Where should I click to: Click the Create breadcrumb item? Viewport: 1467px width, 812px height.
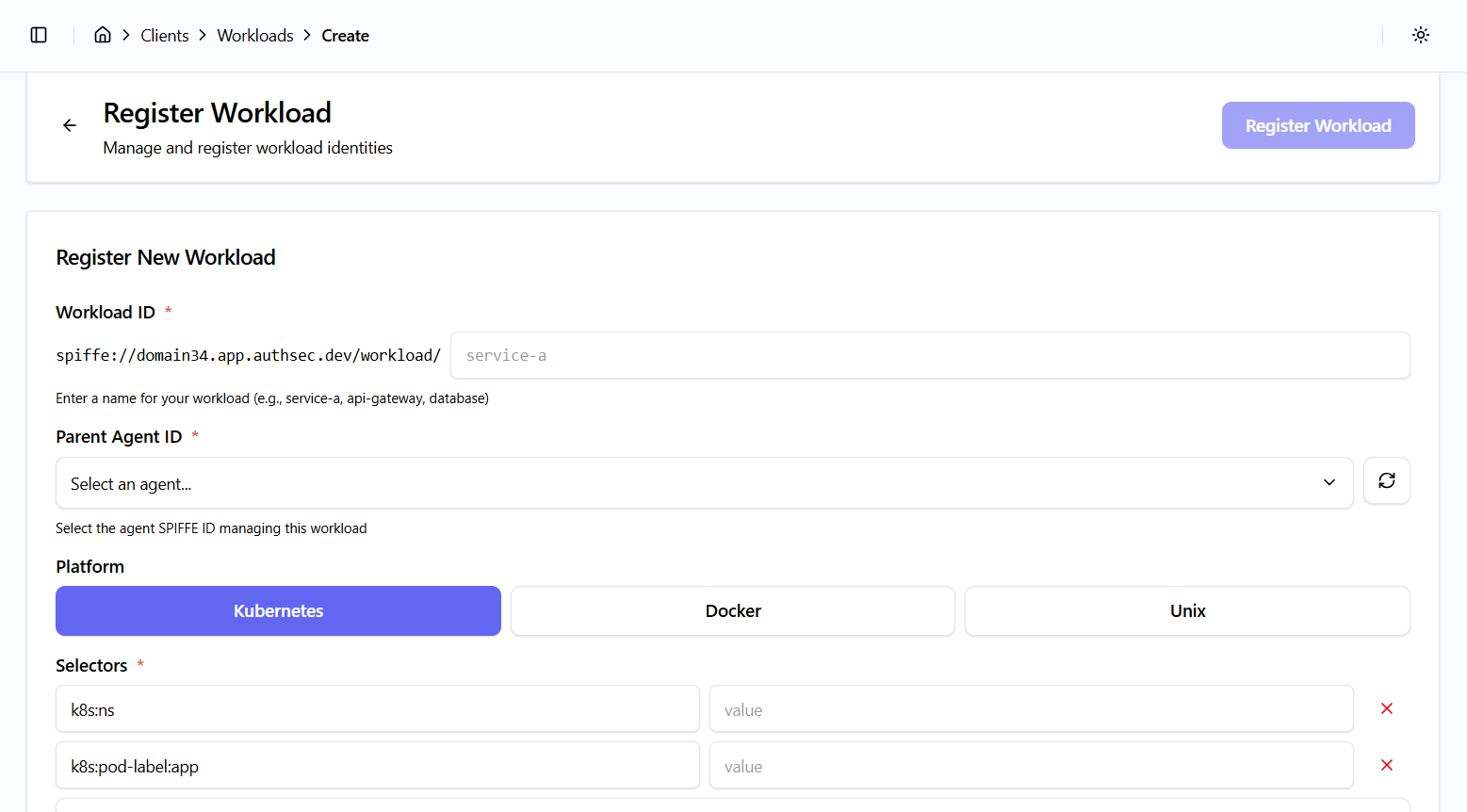(x=345, y=36)
